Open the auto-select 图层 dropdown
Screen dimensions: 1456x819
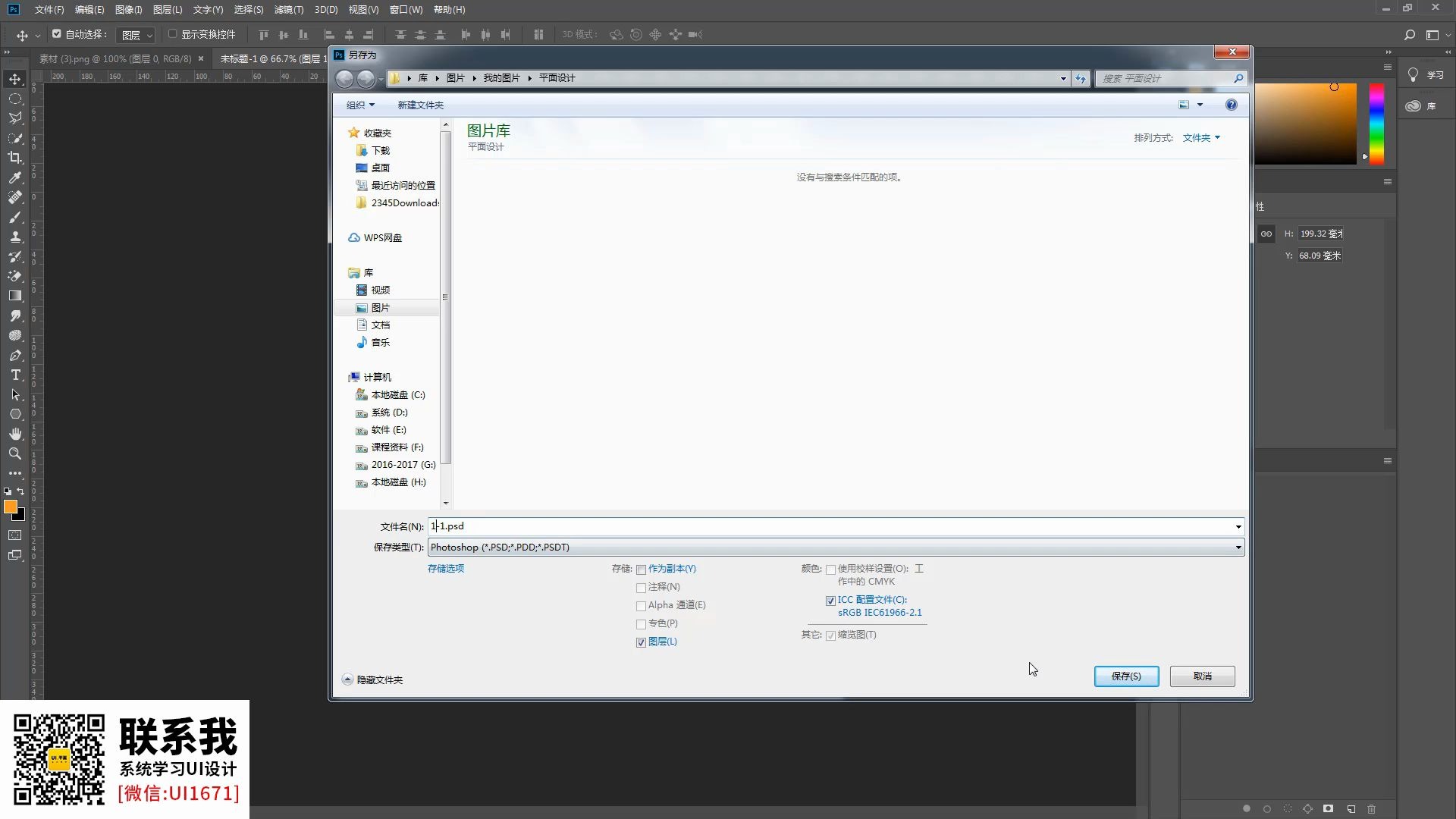[136, 35]
